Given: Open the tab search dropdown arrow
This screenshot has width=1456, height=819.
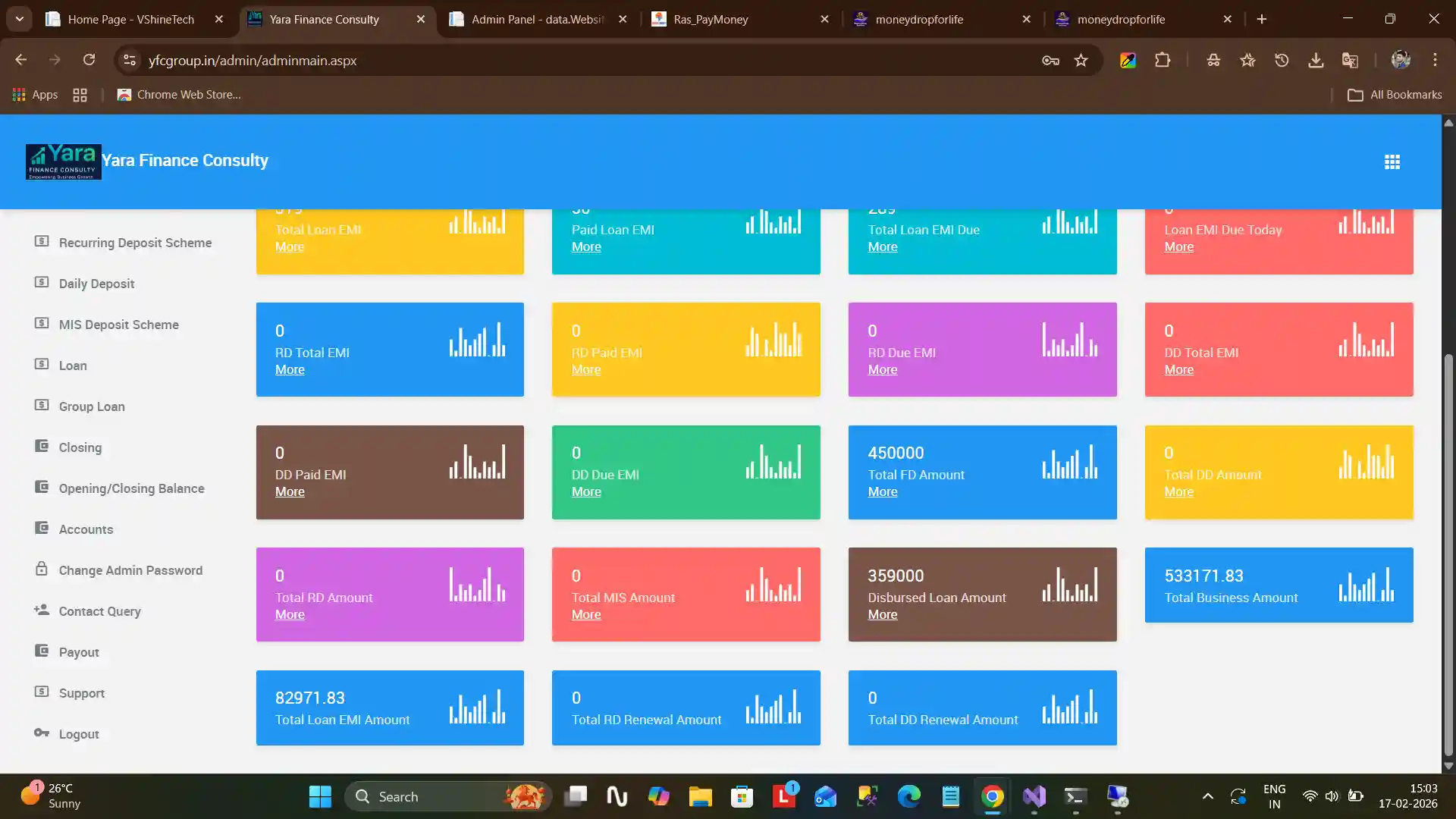Looking at the screenshot, I should [19, 19].
